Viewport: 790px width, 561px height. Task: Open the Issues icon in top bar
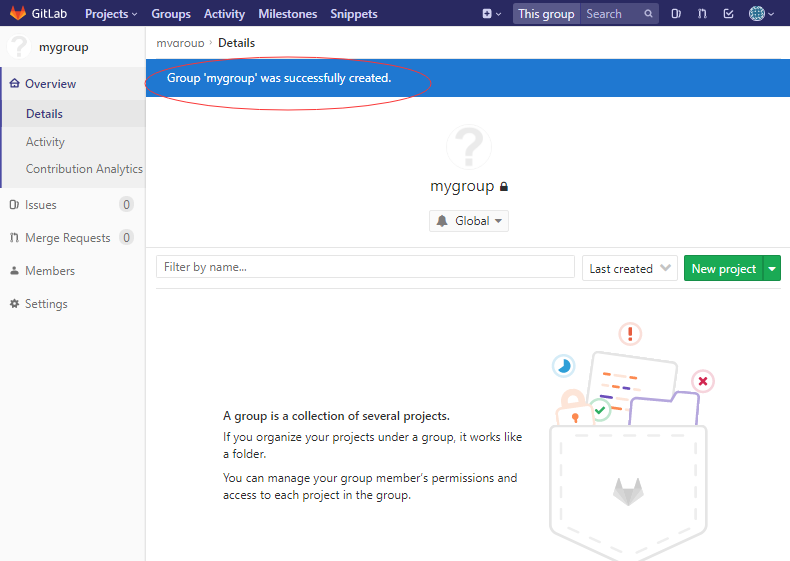pos(676,14)
